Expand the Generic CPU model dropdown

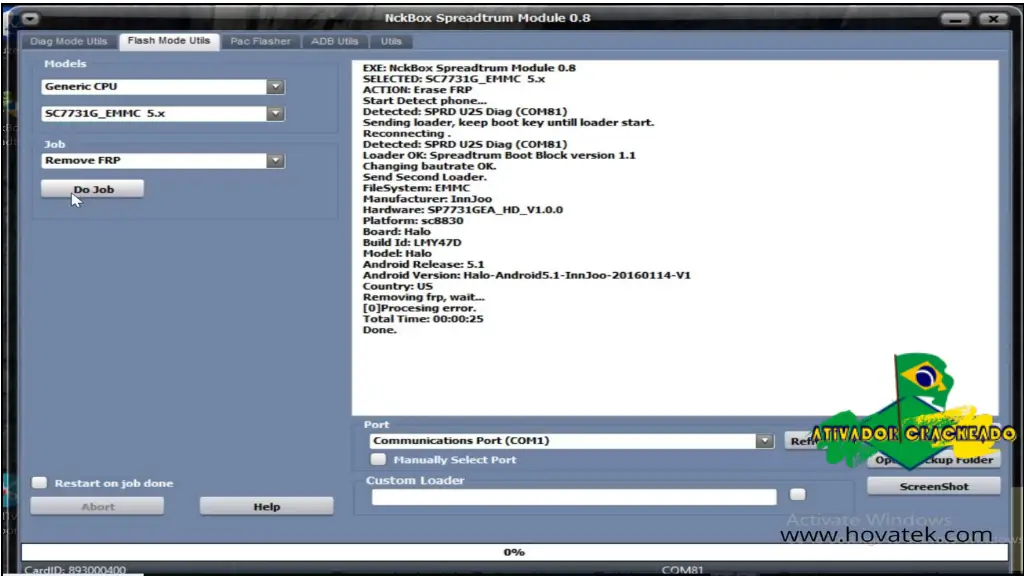(x=275, y=86)
